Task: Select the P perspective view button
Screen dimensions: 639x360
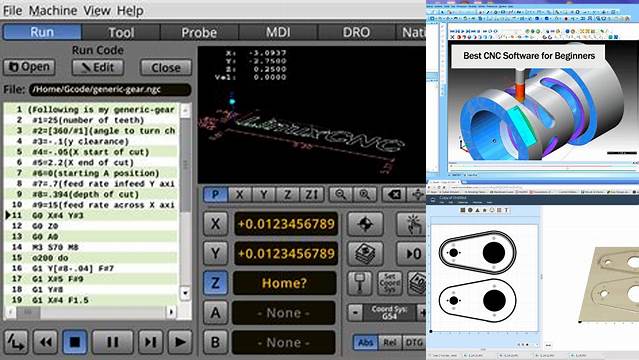Action: tap(215, 195)
